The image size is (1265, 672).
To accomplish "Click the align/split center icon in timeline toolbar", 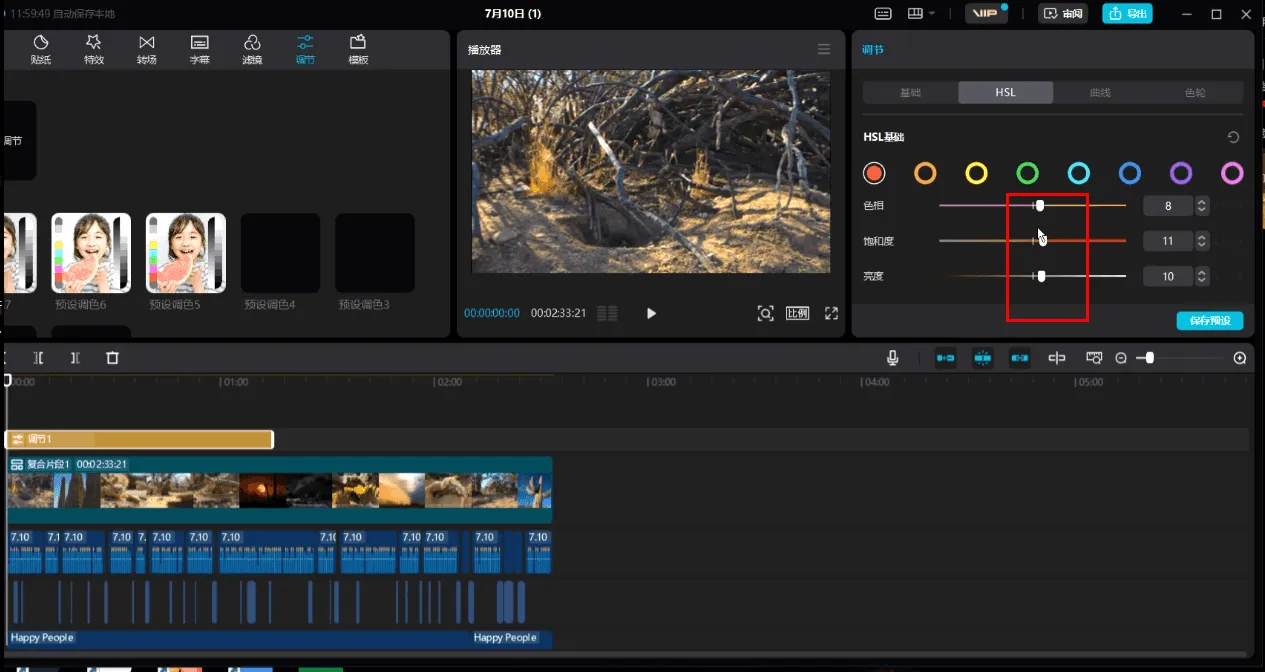I will pos(1057,358).
